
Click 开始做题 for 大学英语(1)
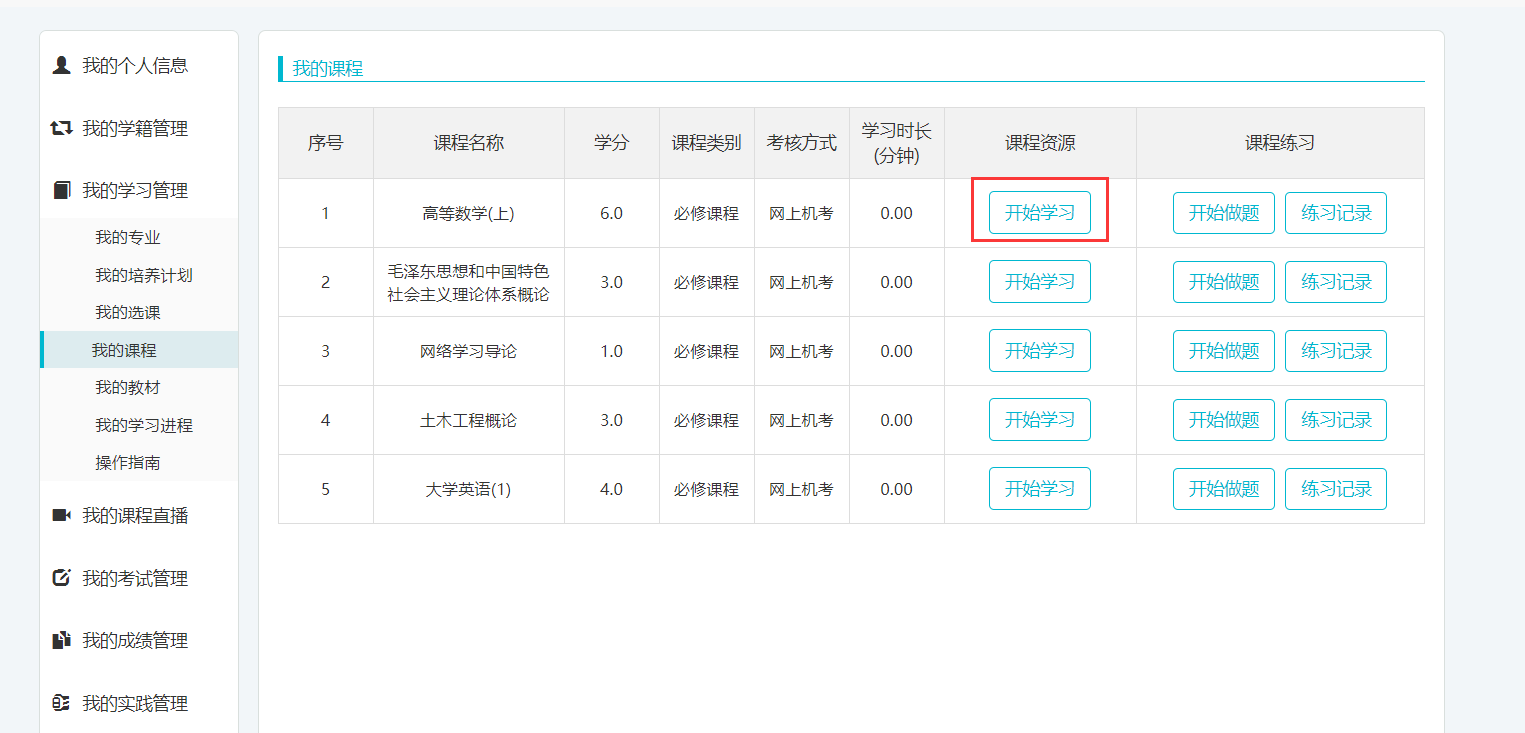pyautogui.click(x=1224, y=489)
